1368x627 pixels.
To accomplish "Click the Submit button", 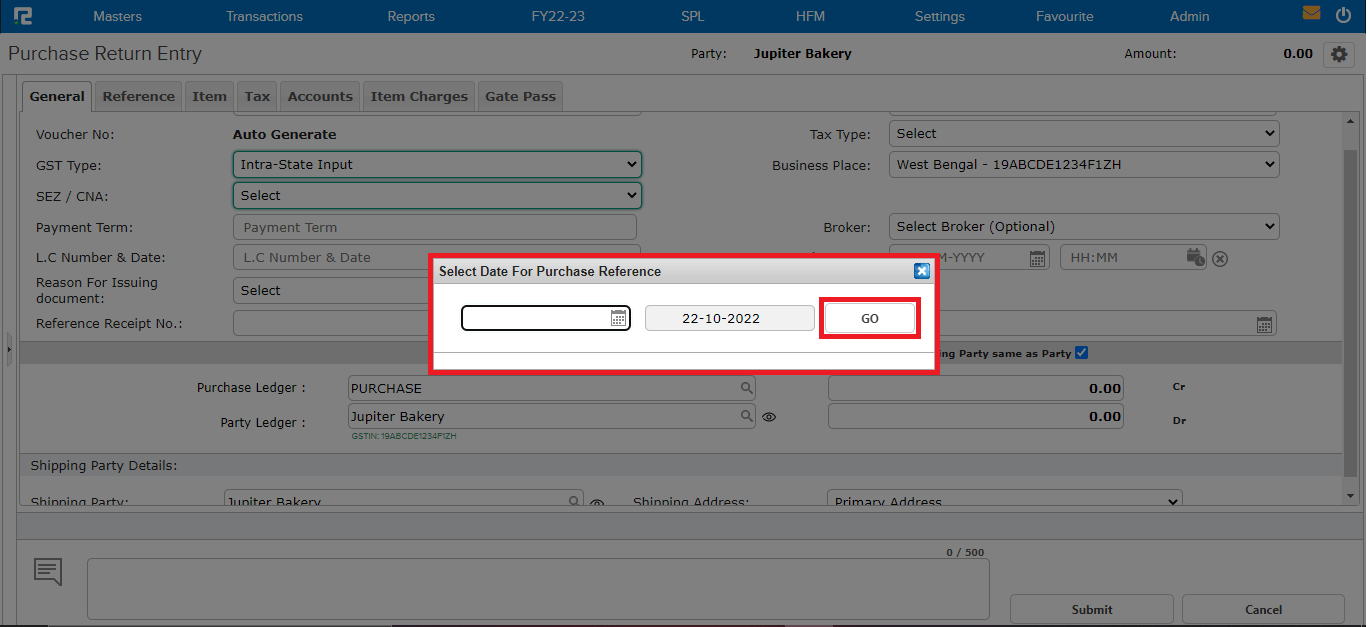I will tap(1091, 609).
